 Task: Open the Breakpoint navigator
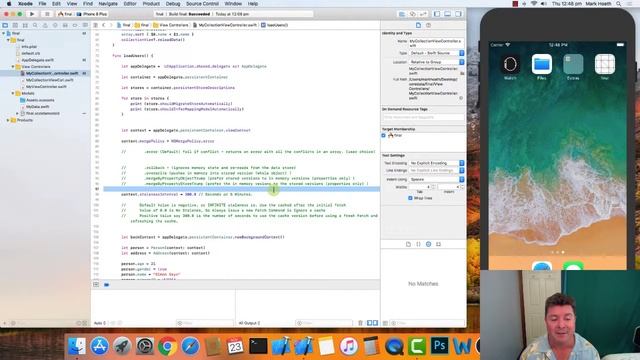[75, 25]
